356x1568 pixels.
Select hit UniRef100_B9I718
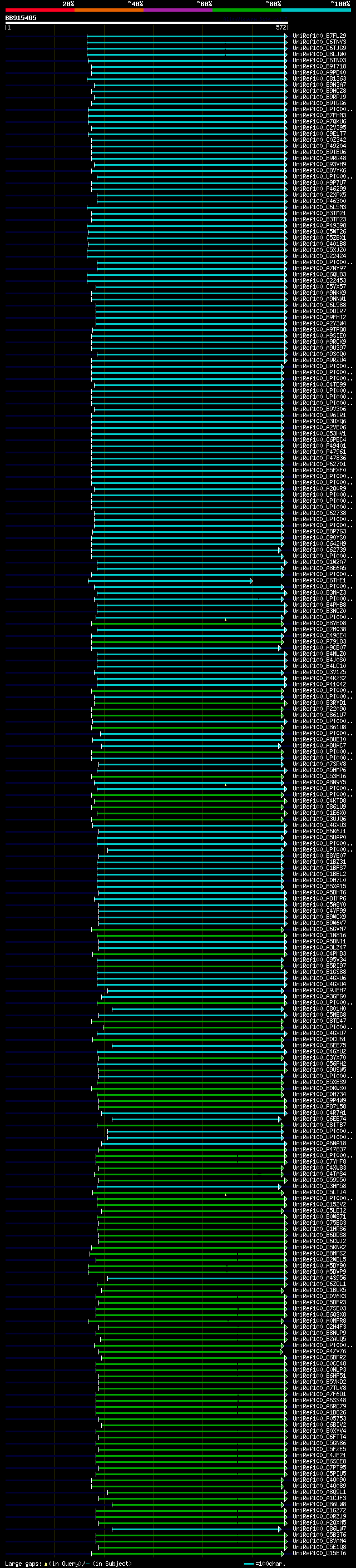[x=319, y=66]
